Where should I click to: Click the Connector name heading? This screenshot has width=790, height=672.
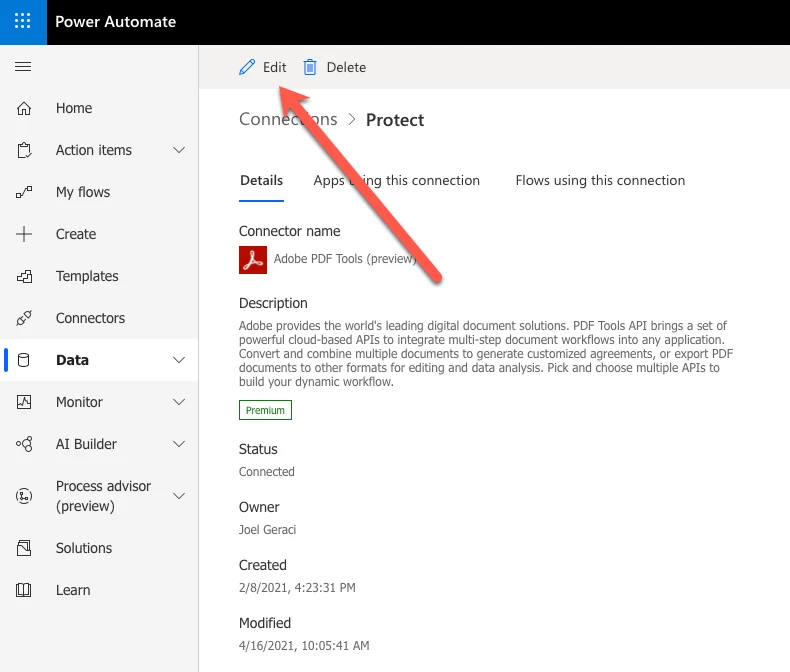tap(290, 231)
